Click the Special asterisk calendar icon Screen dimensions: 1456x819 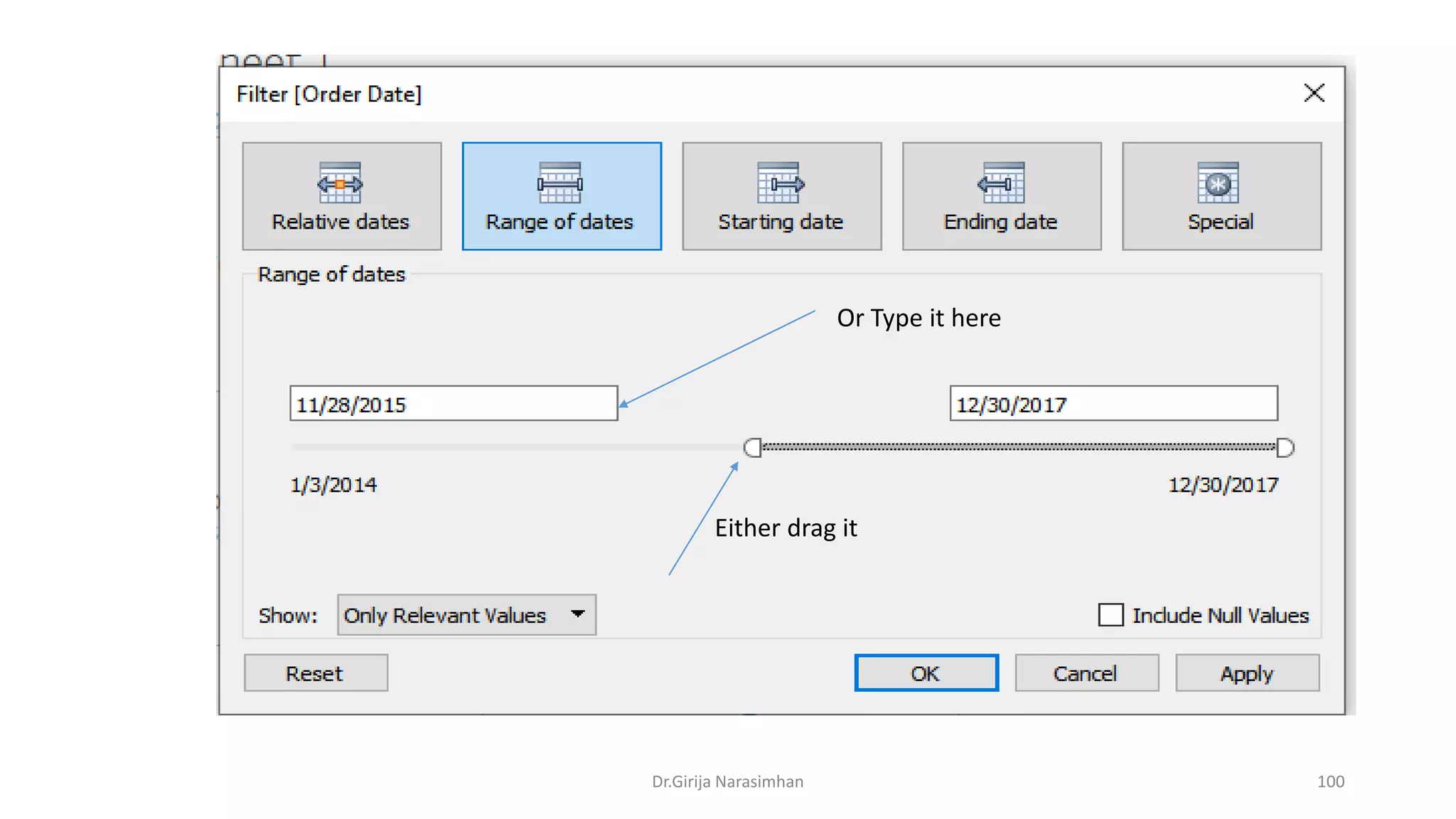click(x=1219, y=183)
